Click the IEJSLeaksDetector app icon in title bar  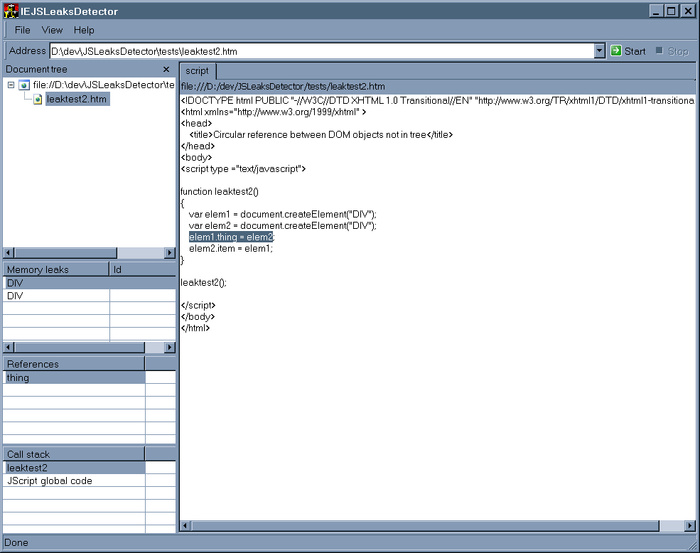(x=11, y=11)
